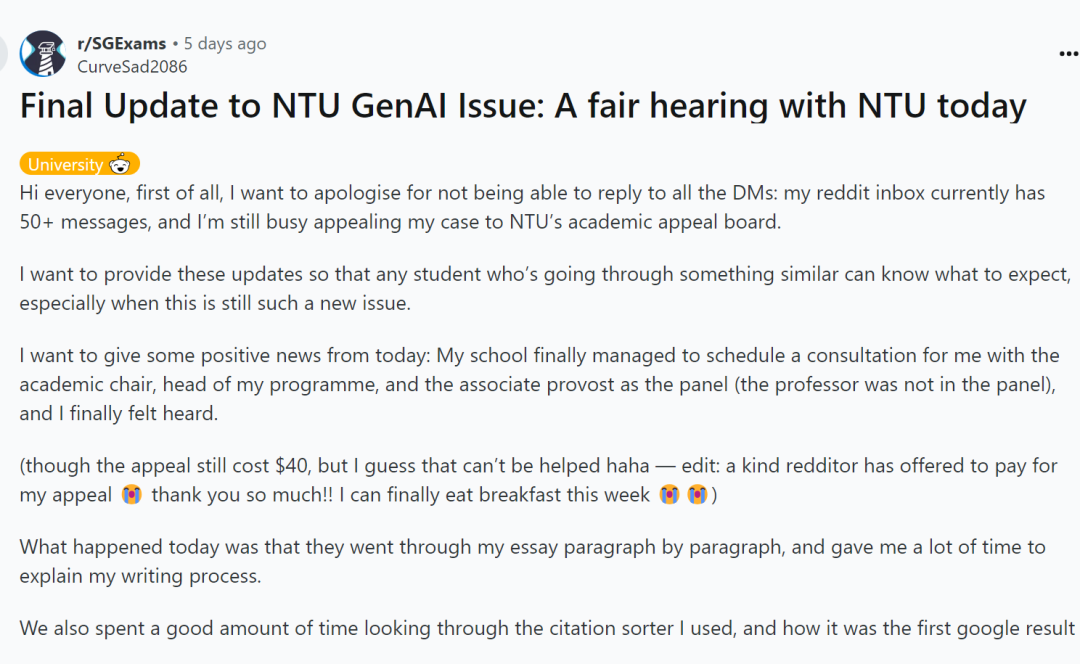Click the r/SGExams community avatar
This screenshot has height=664, width=1080.
pyautogui.click(x=43, y=54)
